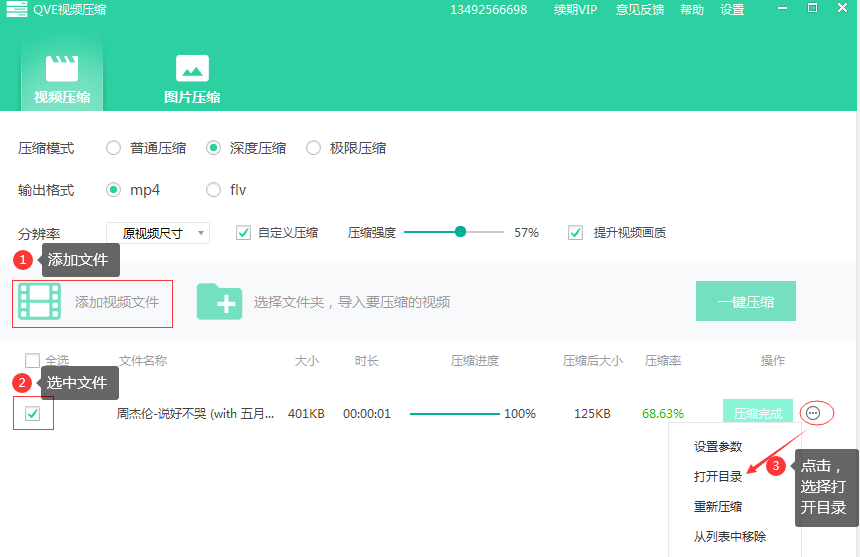Click 选择文件夹，导入要压缩的视频 text
This screenshot has width=860, height=557.
[x=352, y=302]
